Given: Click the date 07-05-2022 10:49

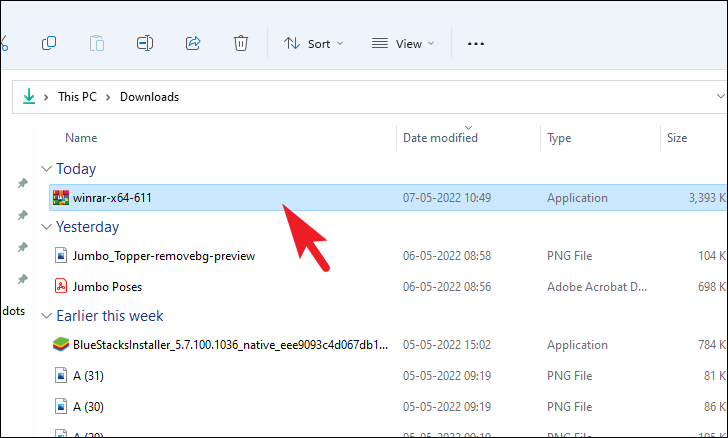Looking at the screenshot, I should coord(447,198).
